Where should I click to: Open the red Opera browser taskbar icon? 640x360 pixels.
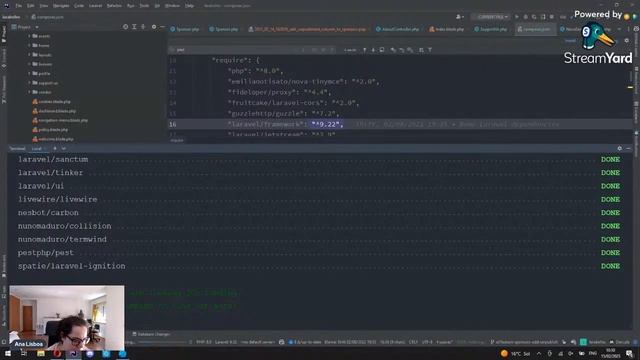point(57,353)
